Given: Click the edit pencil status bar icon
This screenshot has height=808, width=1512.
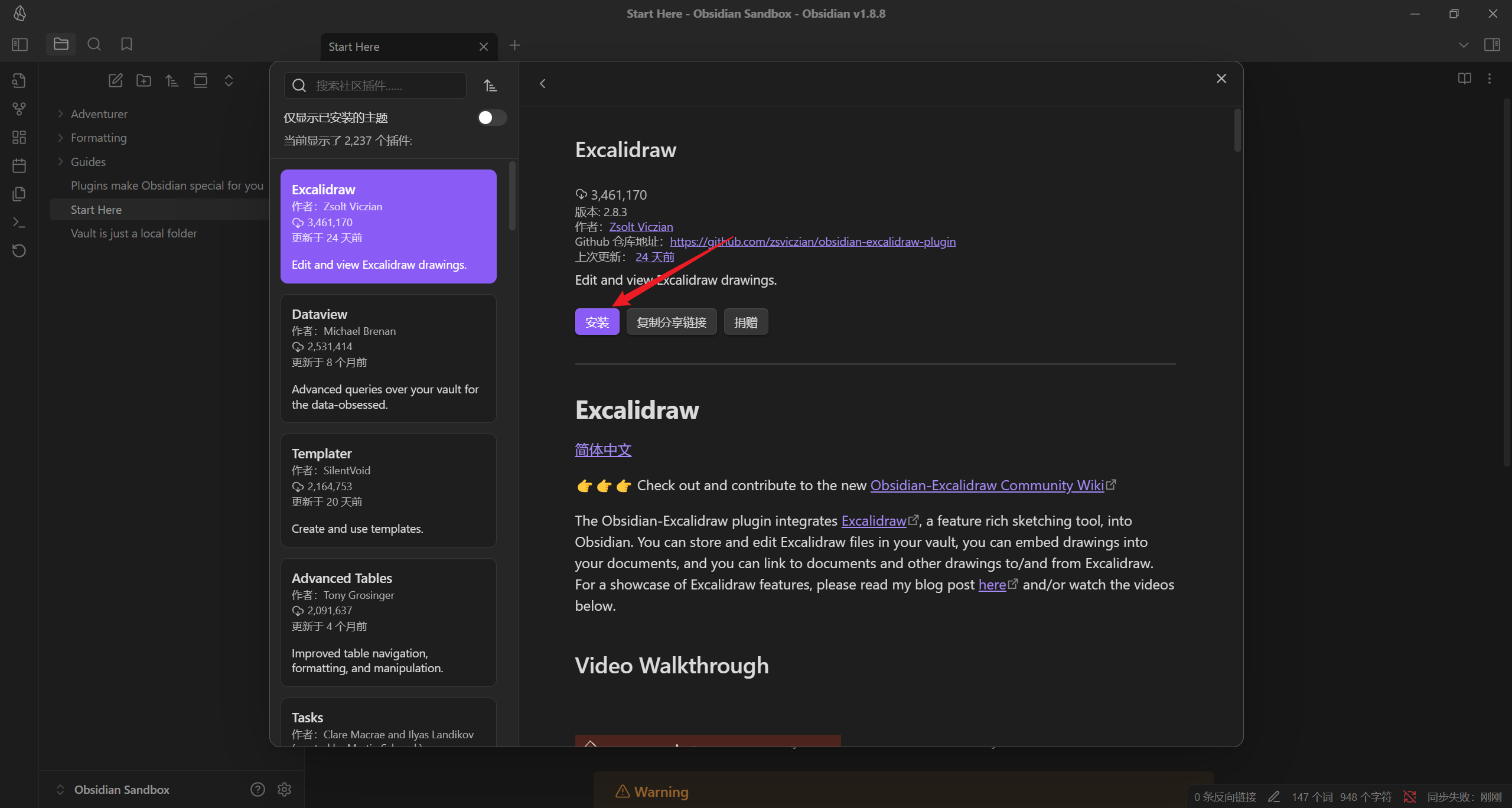Looking at the screenshot, I should click(1274, 797).
